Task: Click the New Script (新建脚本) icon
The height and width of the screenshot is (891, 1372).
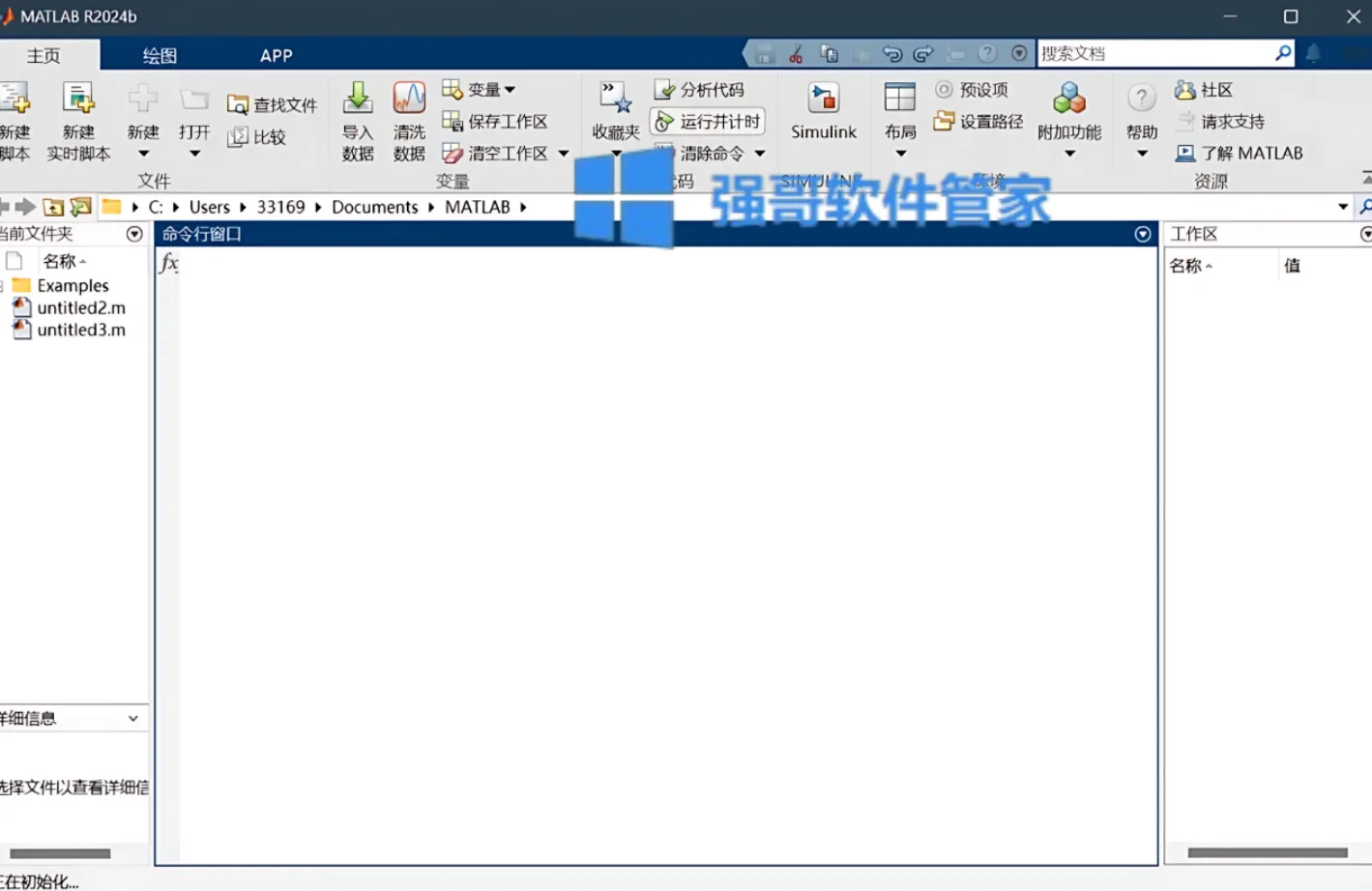Action: [15, 99]
